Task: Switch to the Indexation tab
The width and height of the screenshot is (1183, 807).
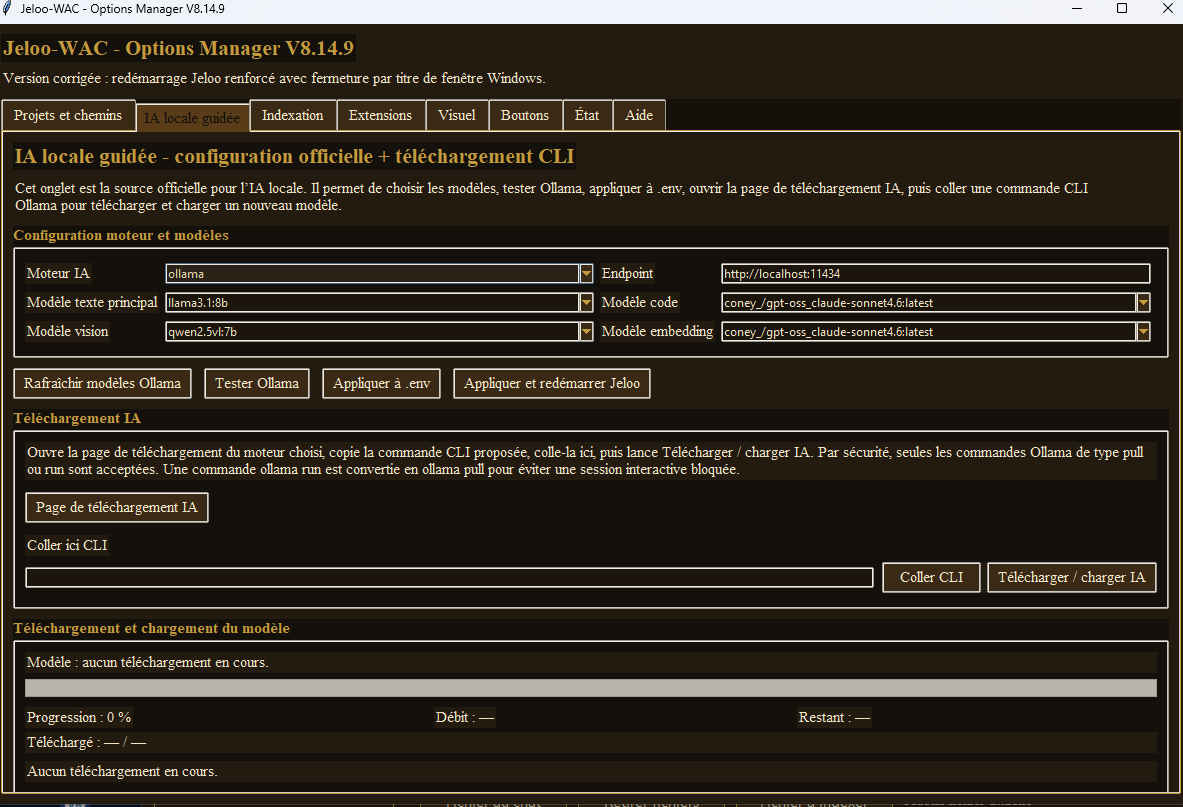Action: coord(293,115)
